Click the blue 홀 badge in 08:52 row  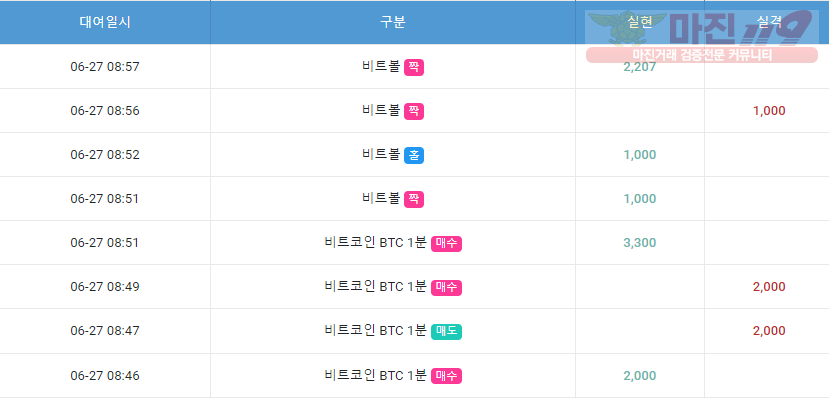[414, 155]
